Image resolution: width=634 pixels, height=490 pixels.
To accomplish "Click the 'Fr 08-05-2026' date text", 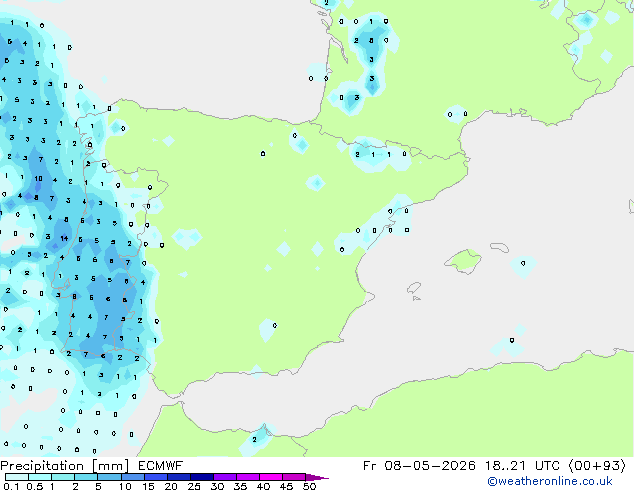I will pyautogui.click(x=419, y=466).
